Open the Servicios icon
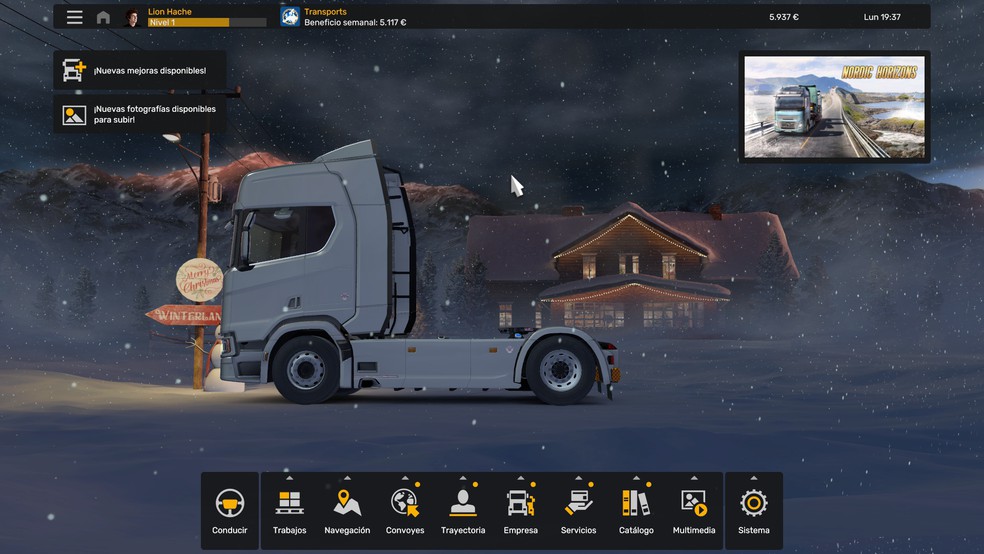This screenshot has height=554, width=984. 578,502
